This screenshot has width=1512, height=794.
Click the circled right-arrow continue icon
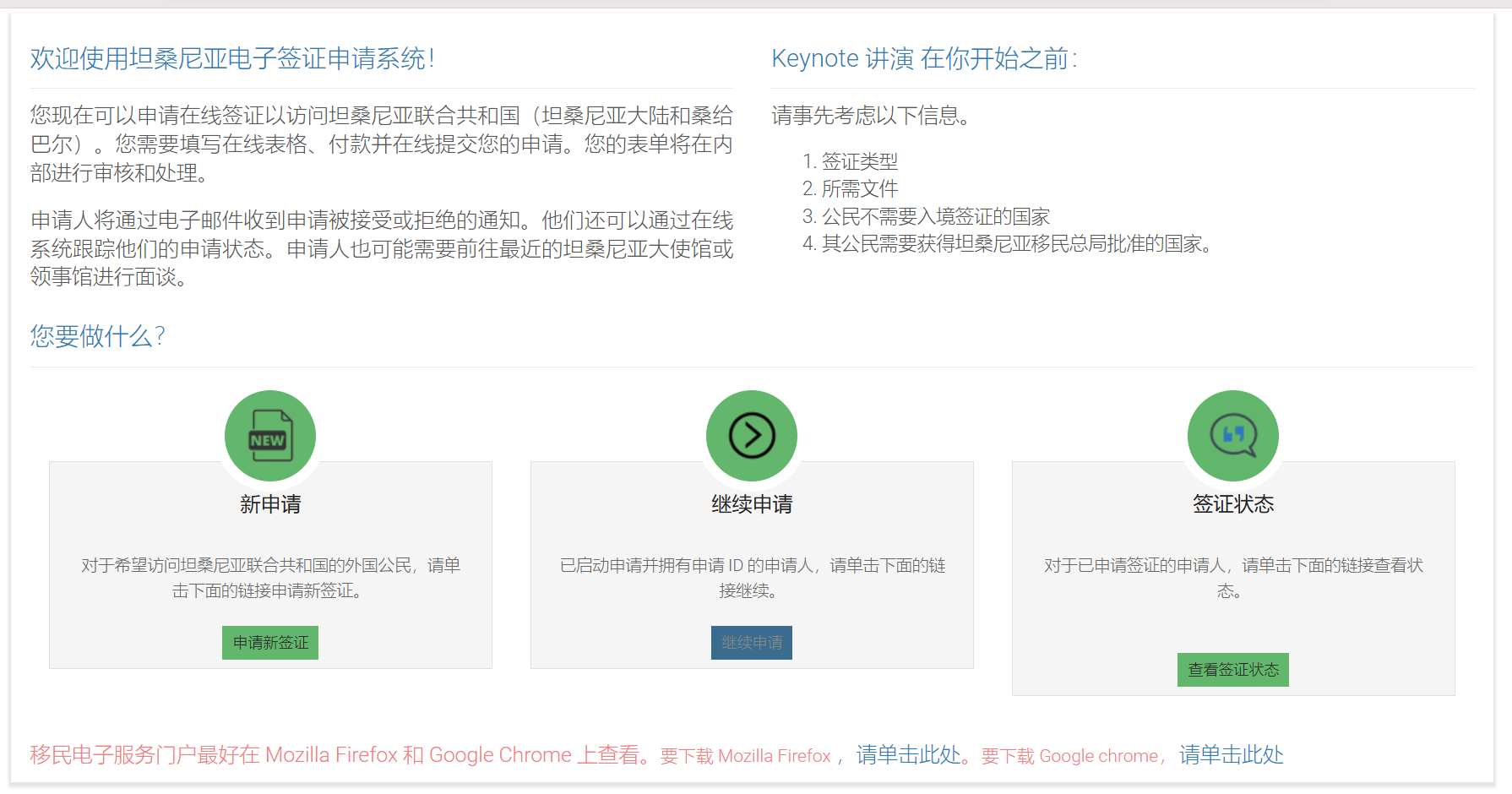coord(752,436)
